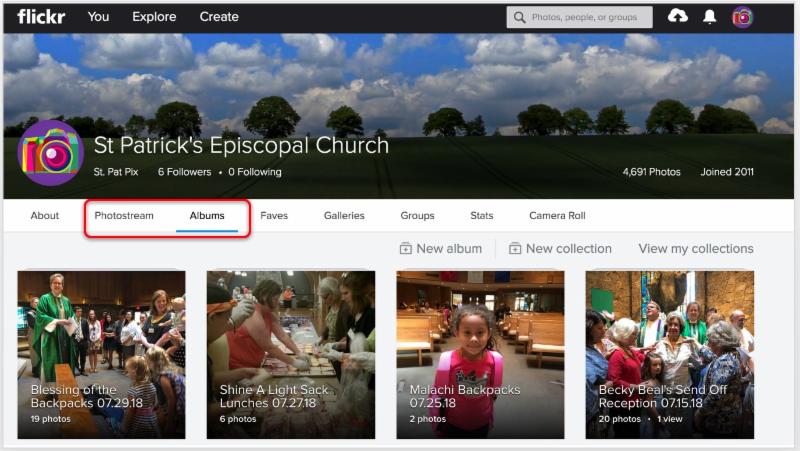The image size is (800, 451).
Task: Open the upload cloud icon
Action: click(x=678, y=16)
